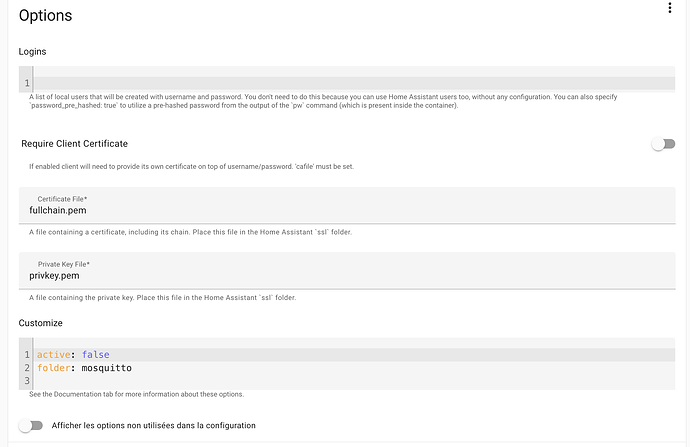This screenshot has height=447, width=690.
Task: Toggle Require Client Certificate switch
Action: click(663, 144)
